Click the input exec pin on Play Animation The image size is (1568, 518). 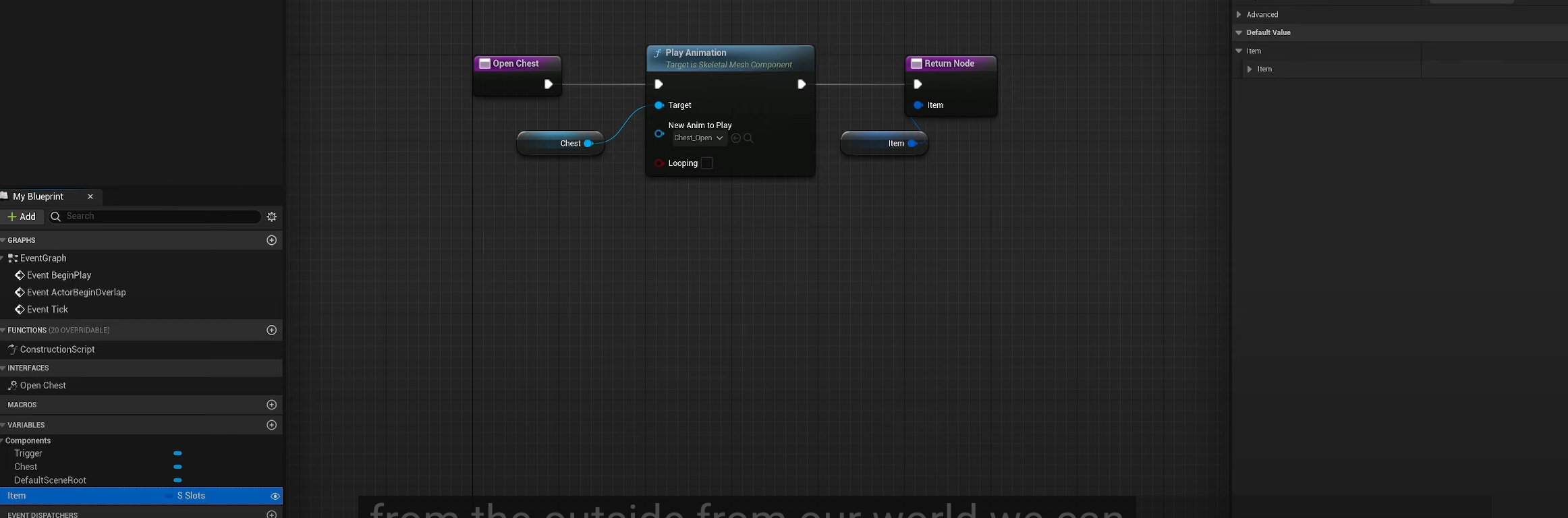[659, 84]
